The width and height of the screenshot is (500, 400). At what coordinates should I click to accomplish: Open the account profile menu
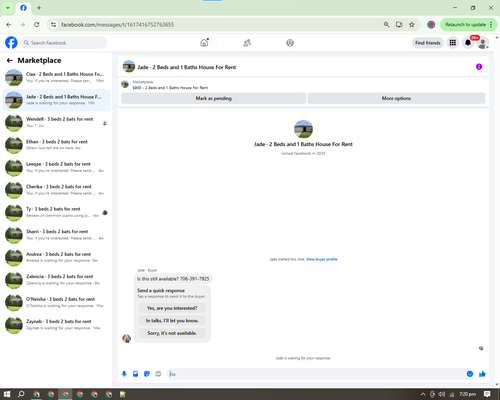(483, 43)
